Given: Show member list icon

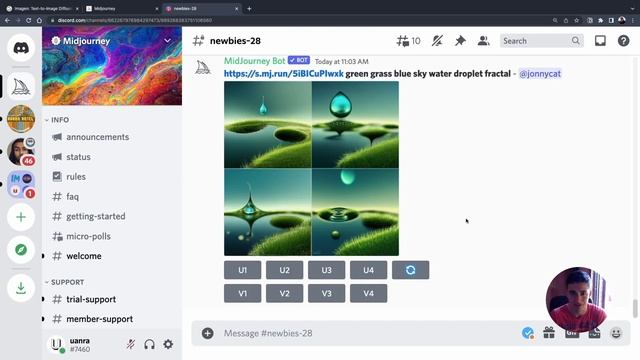Looking at the screenshot, I should click(484, 41).
